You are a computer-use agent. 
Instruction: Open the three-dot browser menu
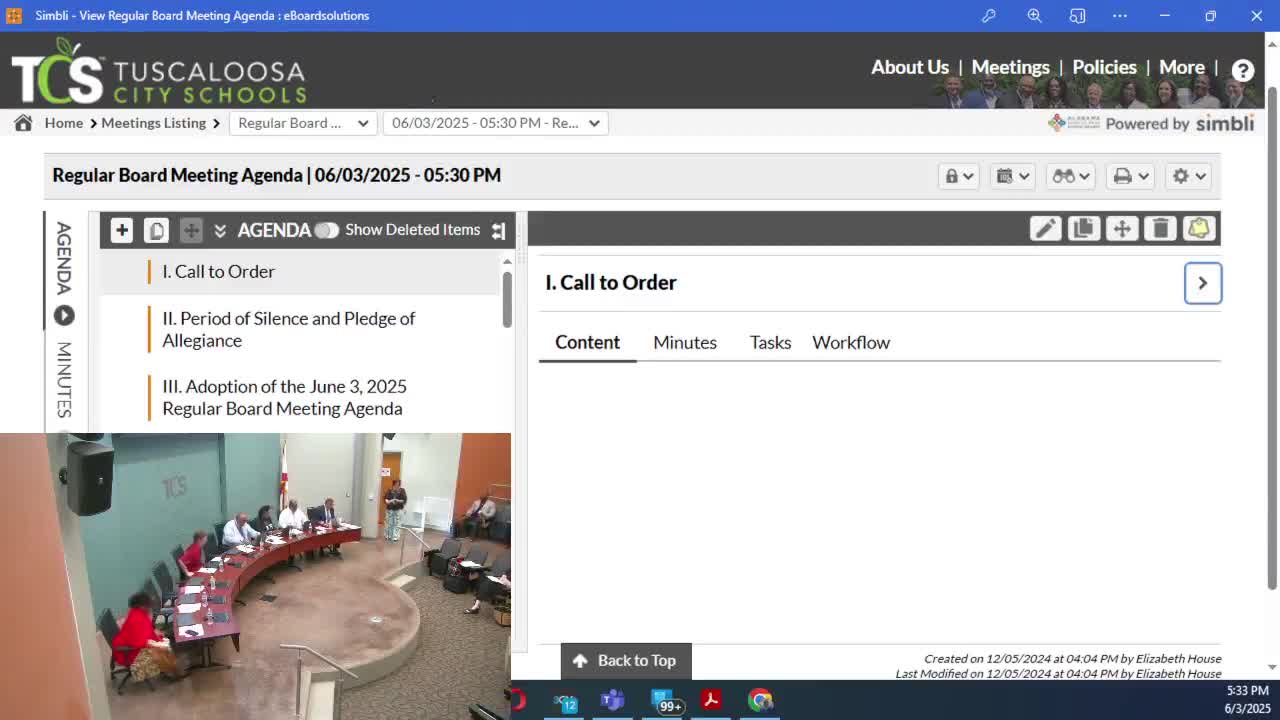click(x=1120, y=16)
